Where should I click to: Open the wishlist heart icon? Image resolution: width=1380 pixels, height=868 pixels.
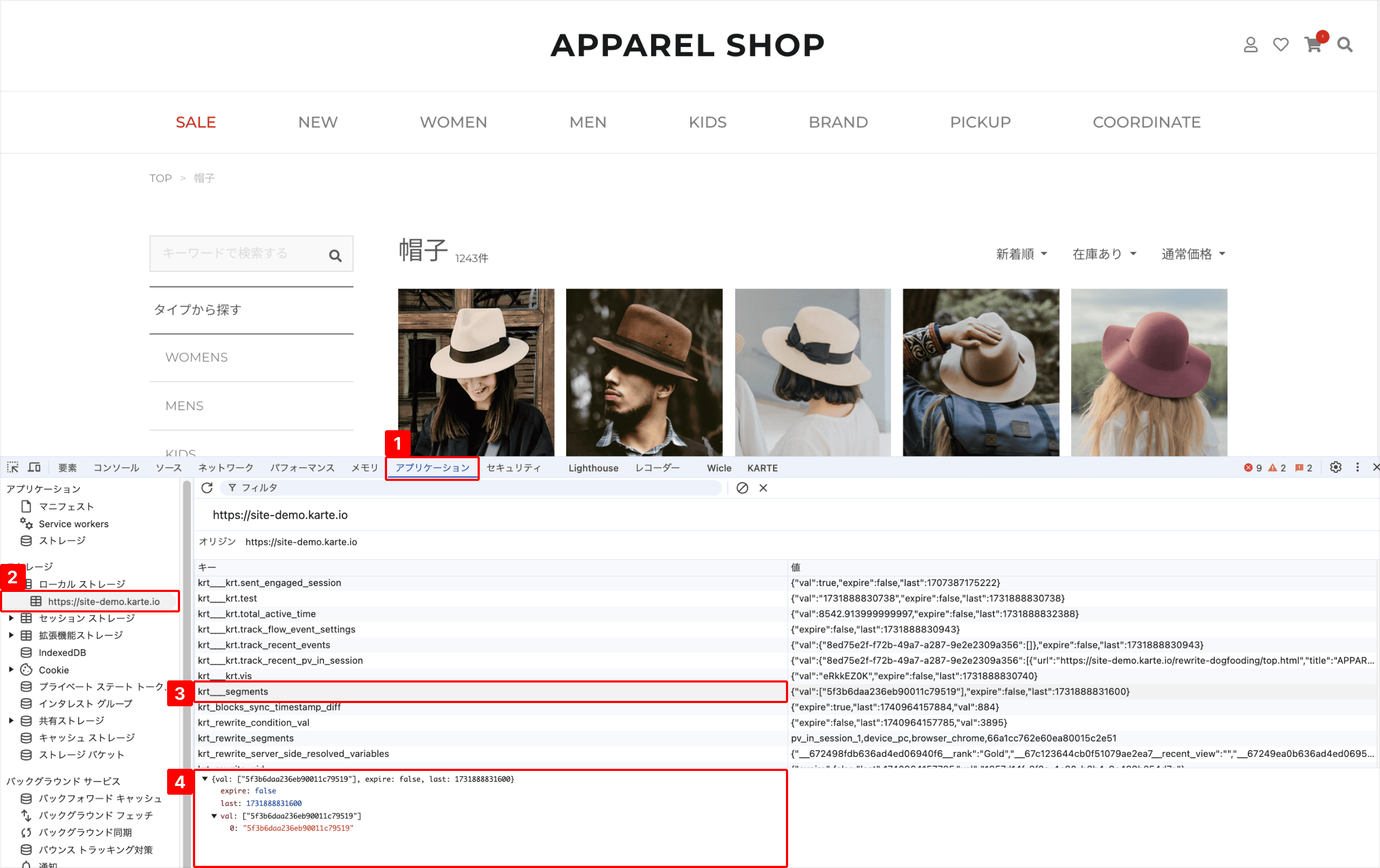tap(1280, 45)
